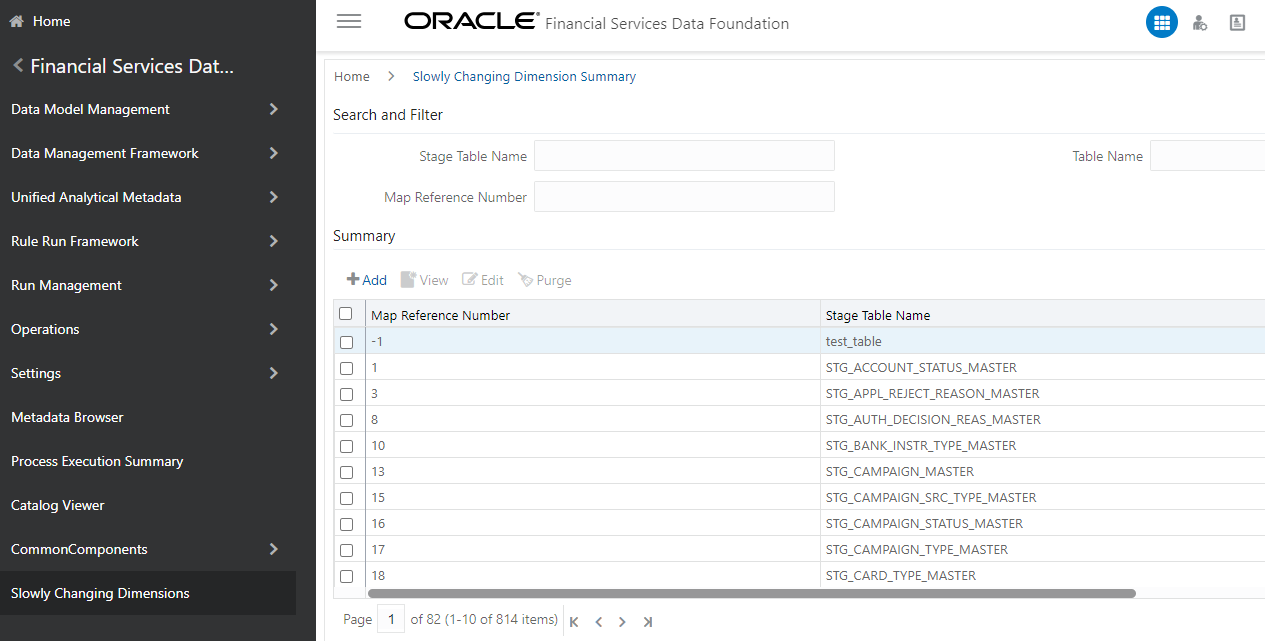Check the STG_BANK_INSTR_TYPE_MASTER row checkbox
This screenshot has width=1267, height=641.
(x=347, y=446)
